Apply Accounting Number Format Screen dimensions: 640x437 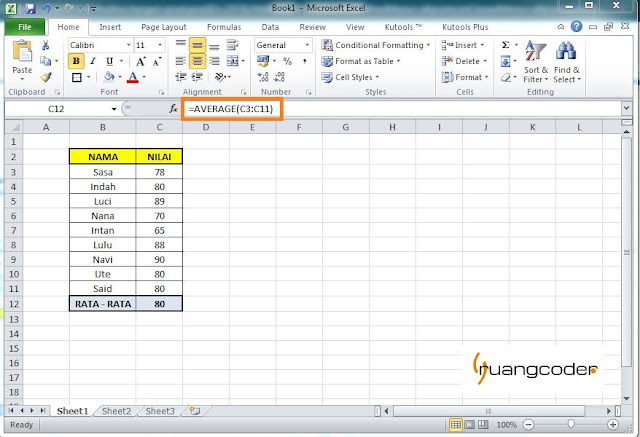point(263,61)
